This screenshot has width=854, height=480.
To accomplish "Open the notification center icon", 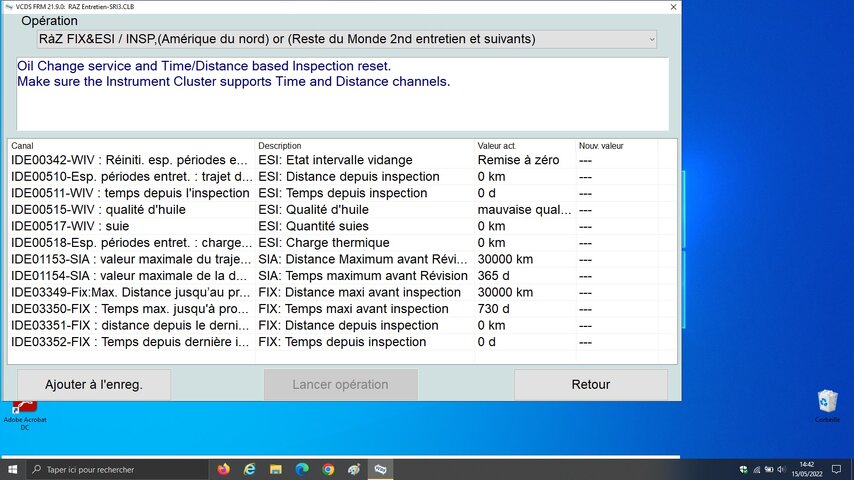I will point(837,469).
